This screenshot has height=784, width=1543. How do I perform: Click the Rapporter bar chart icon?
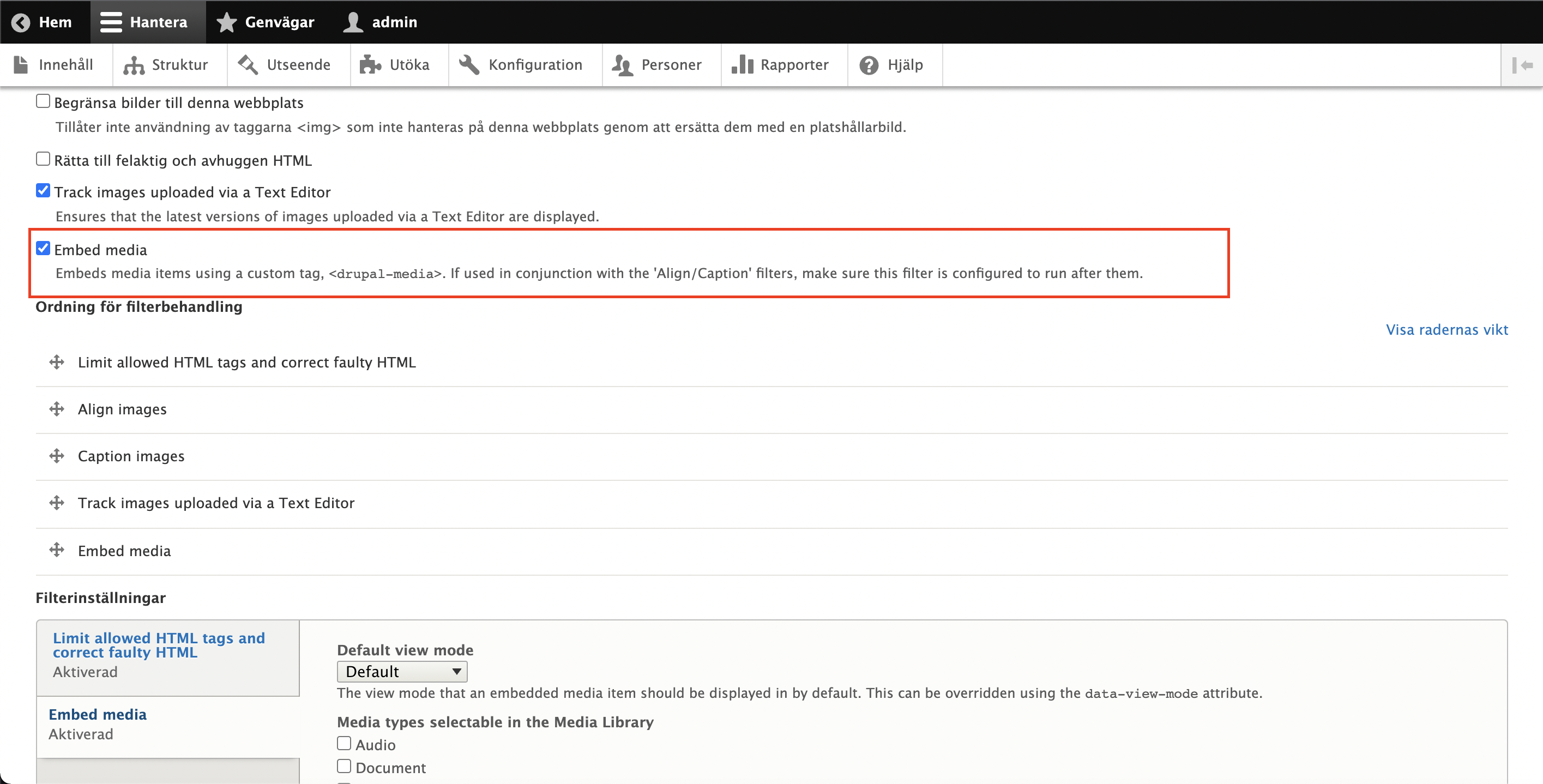click(x=742, y=65)
